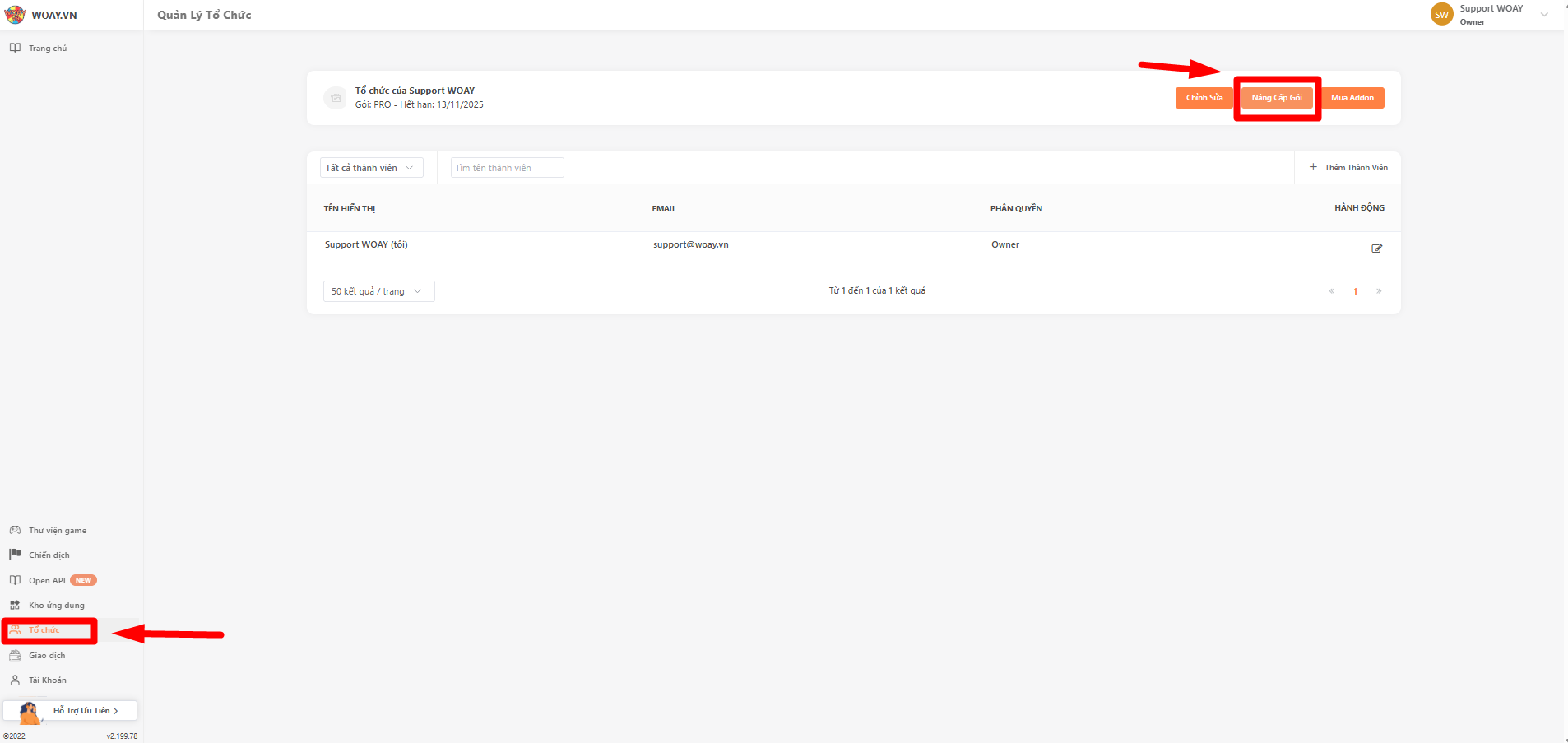Expand the Support WOAY account menu chevron
Viewport: 1568px width, 743px height.
(1544, 15)
